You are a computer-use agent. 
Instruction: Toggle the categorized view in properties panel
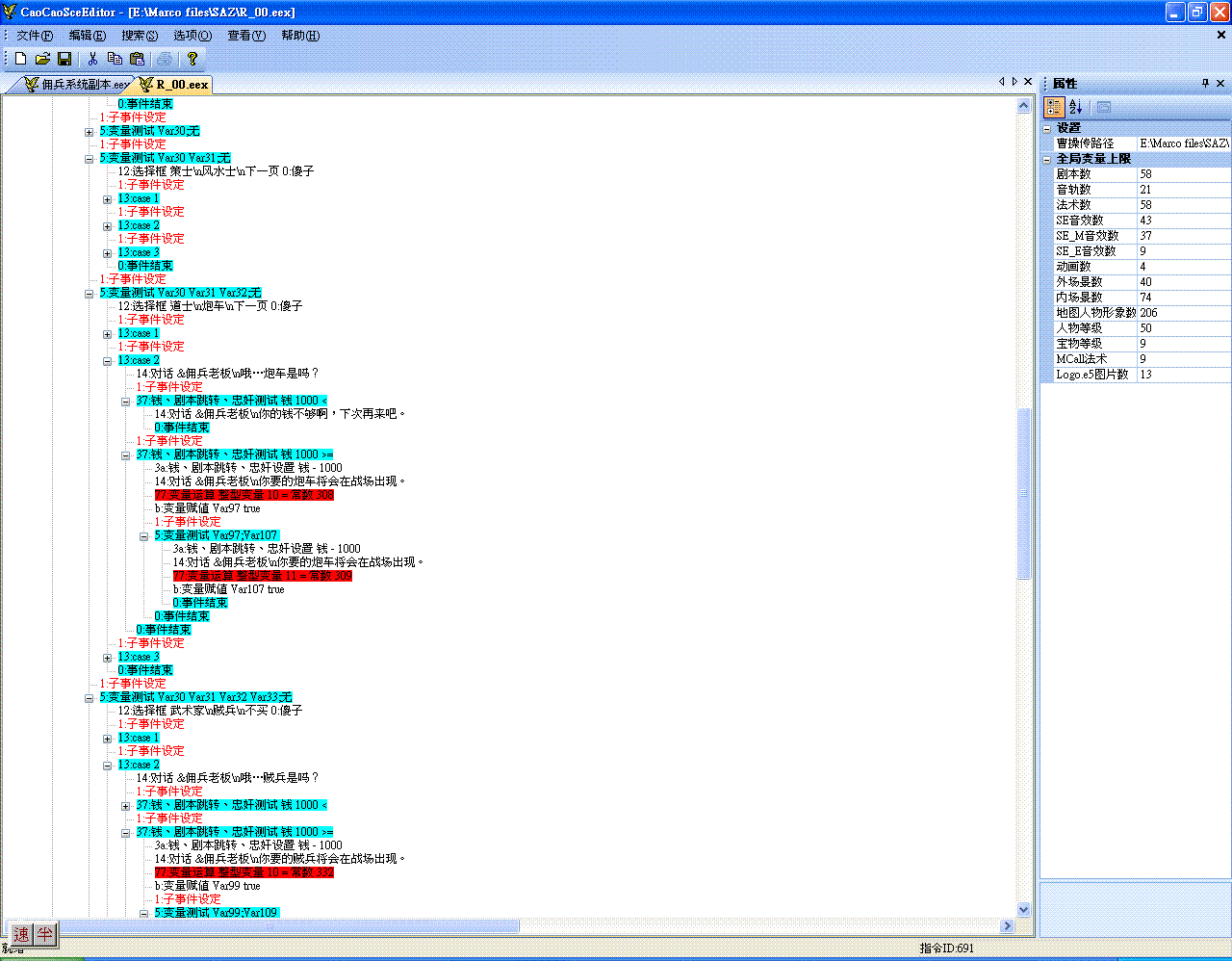(1054, 107)
